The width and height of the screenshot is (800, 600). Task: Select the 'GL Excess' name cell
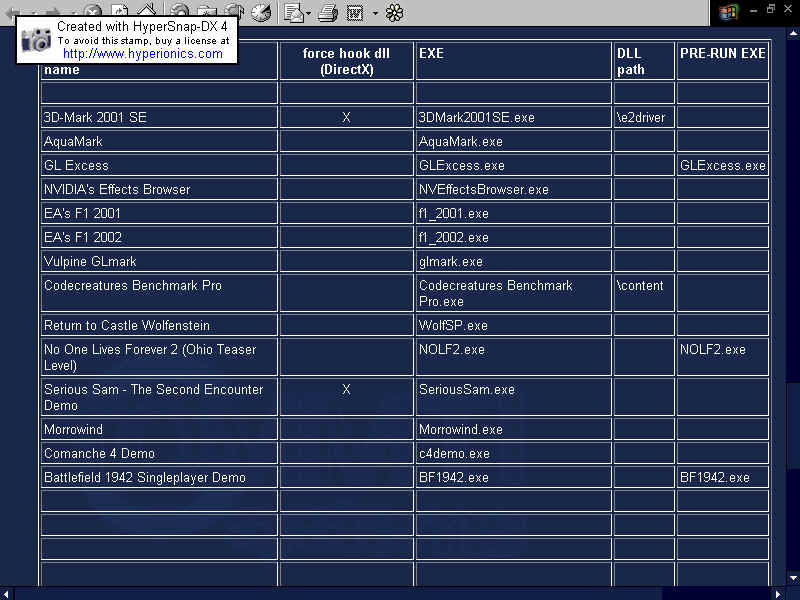coord(159,165)
